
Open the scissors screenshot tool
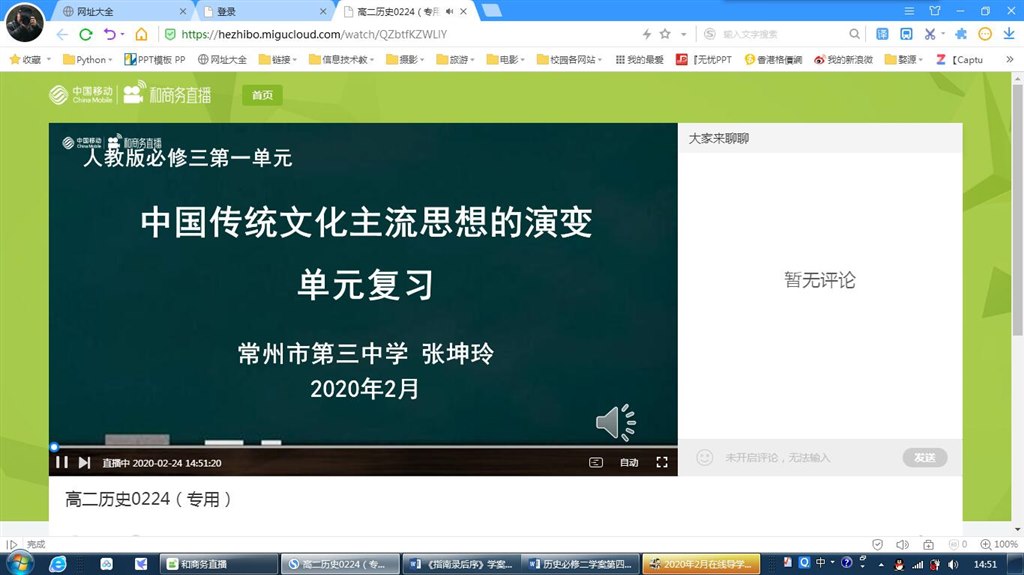(x=930, y=34)
